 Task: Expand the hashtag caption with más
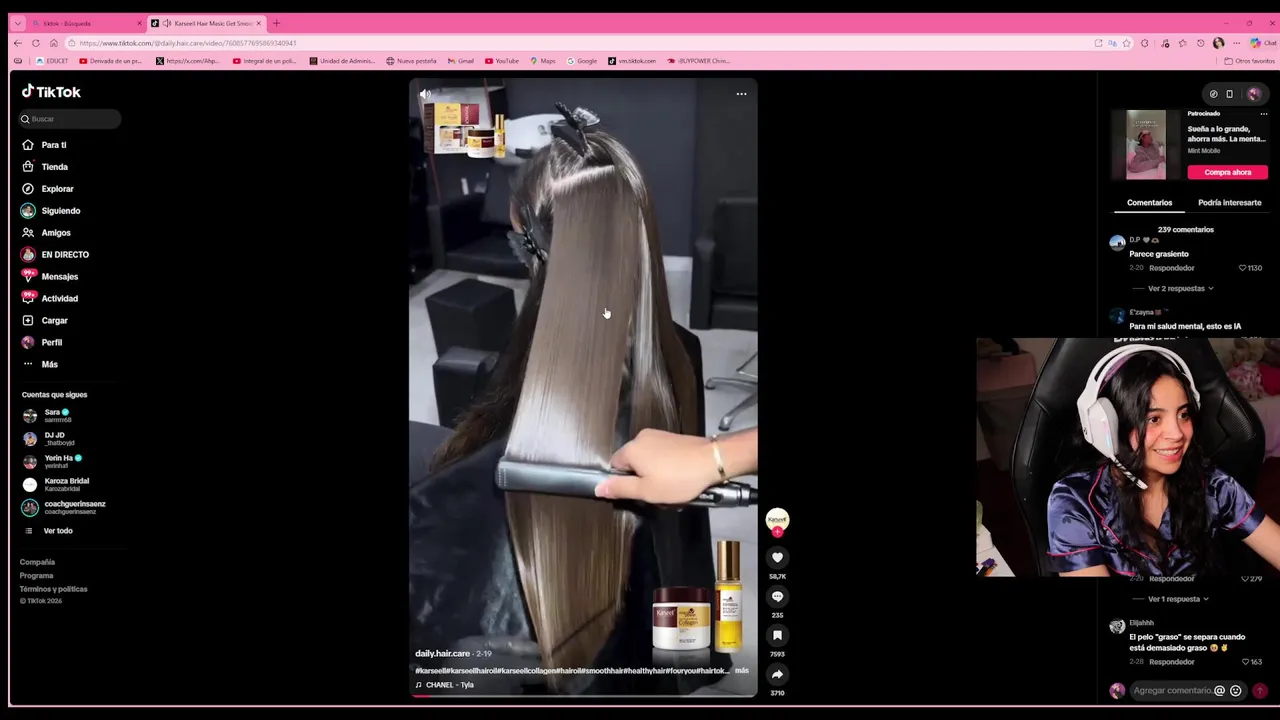742,671
